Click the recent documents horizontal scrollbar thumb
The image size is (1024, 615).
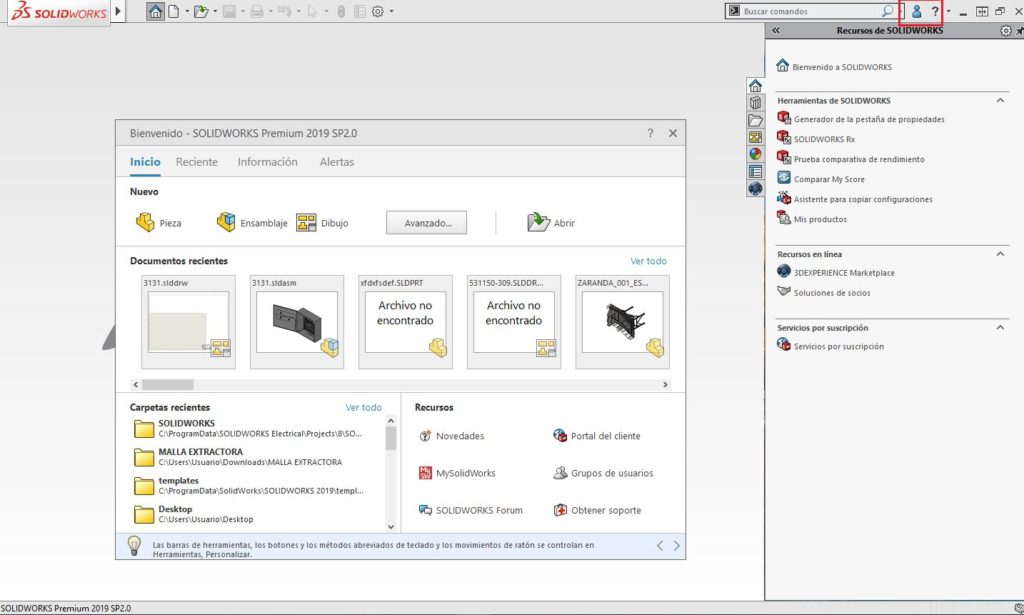(168, 385)
